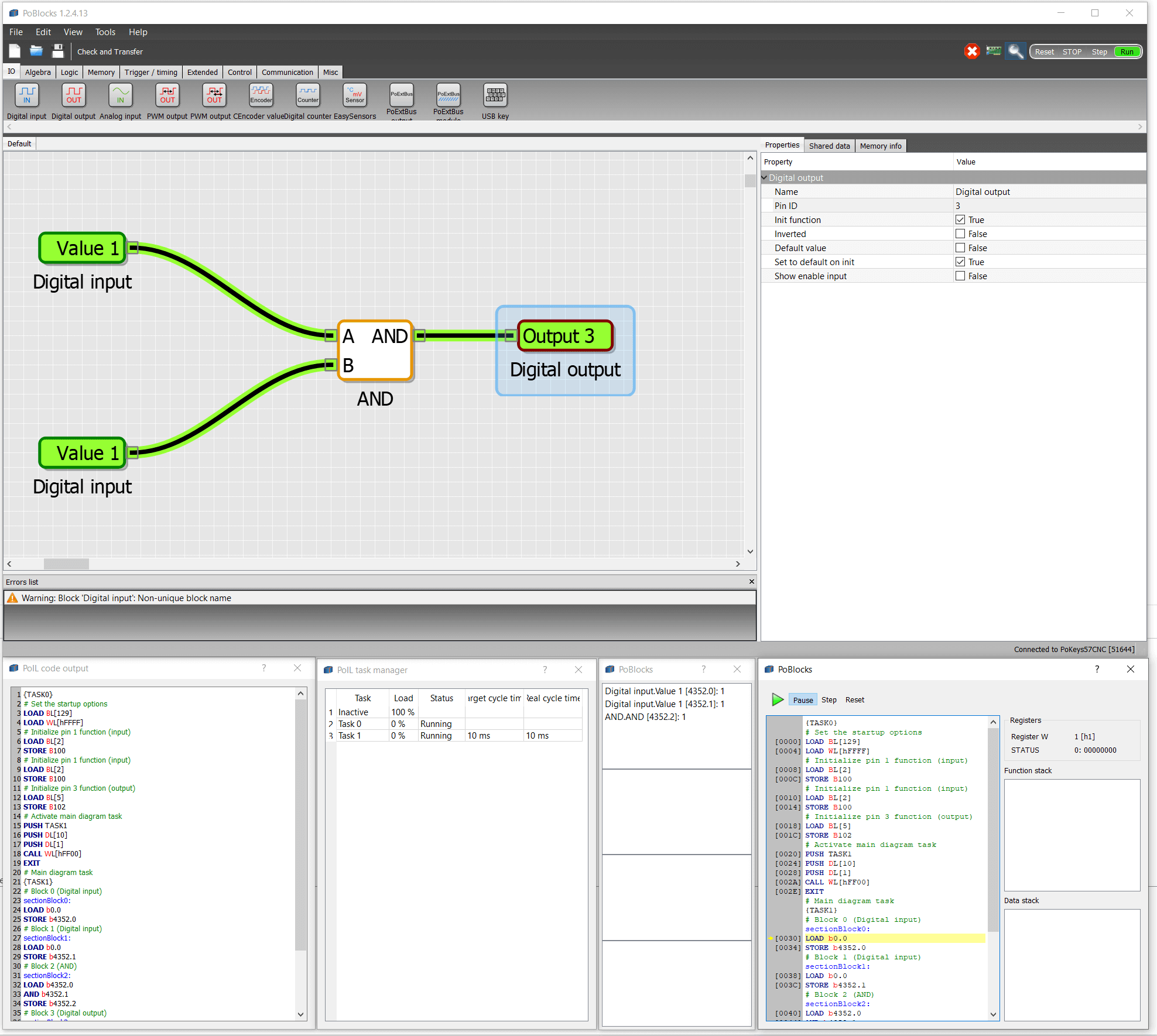Select the Analog input block icon
The width and height of the screenshot is (1157, 1036).
click(121, 95)
